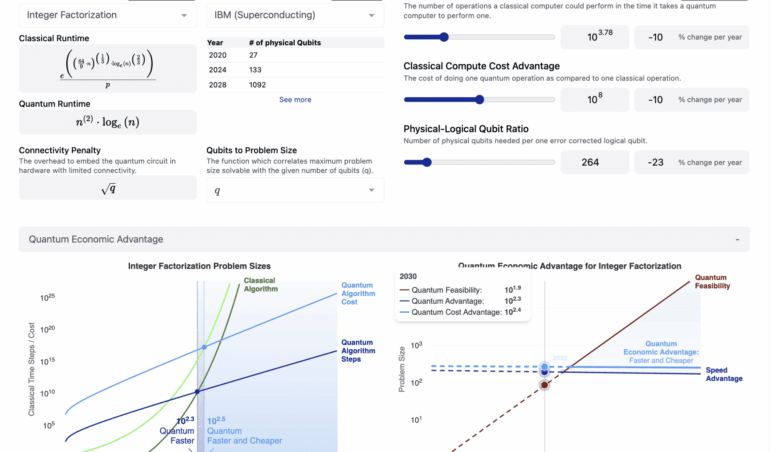Click the 10^8 cost advantage value box
The width and height of the screenshot is (770, 452).
594,100
